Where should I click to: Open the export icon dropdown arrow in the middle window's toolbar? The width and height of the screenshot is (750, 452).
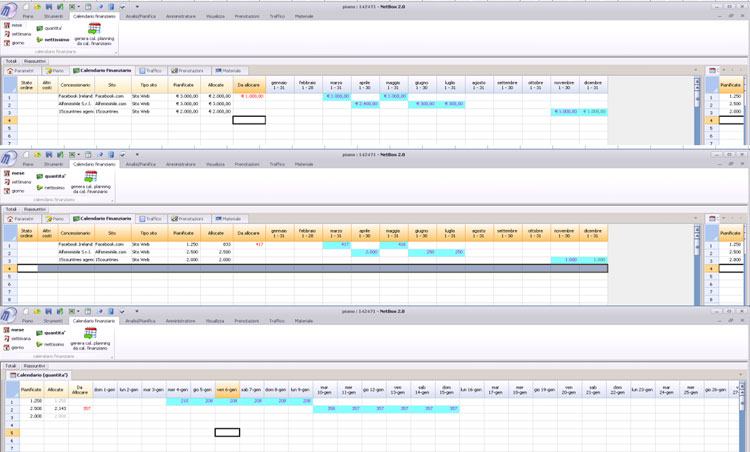(x=78, y=155)
